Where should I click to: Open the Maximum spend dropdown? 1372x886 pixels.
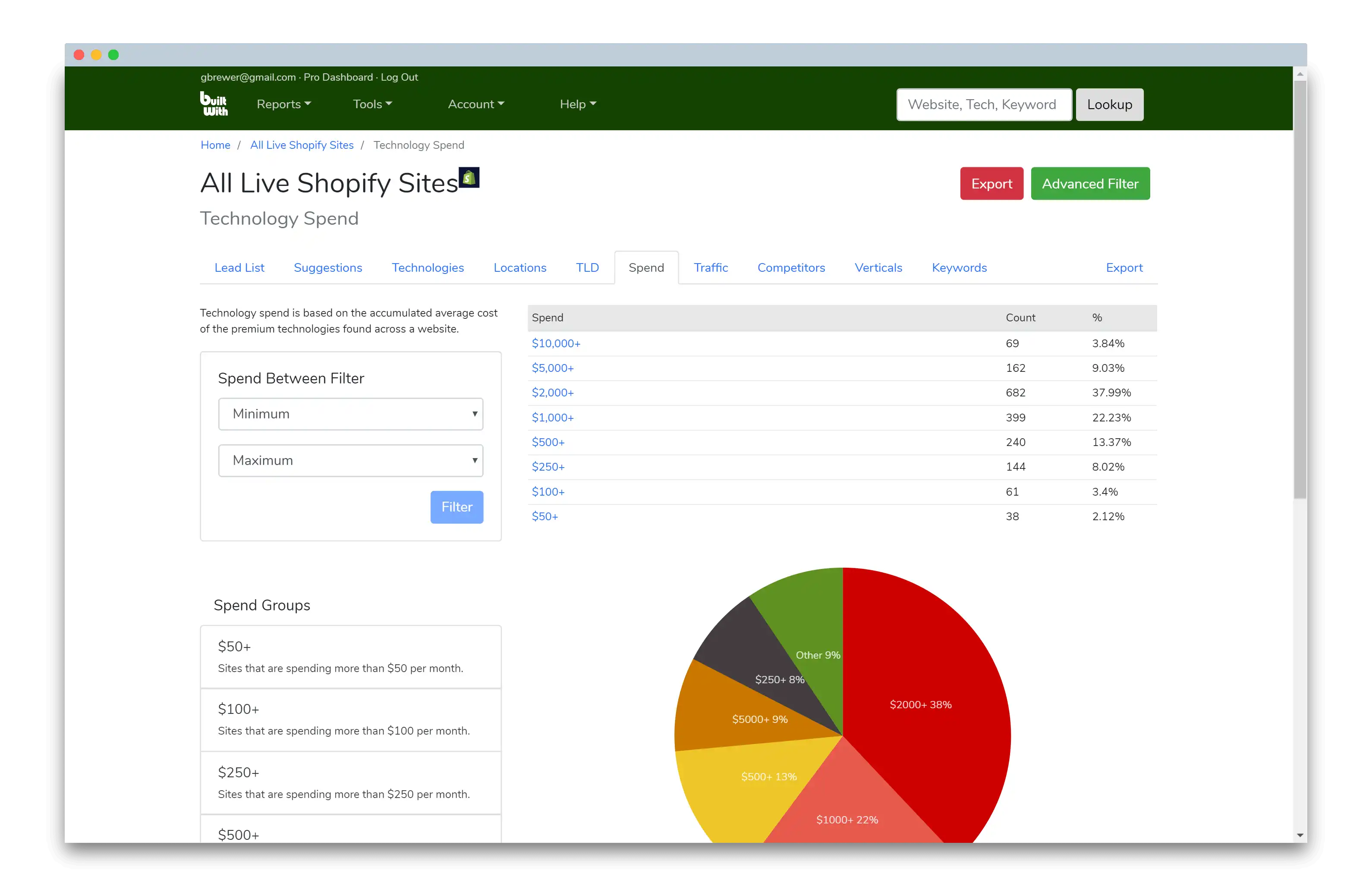(350, 460)
